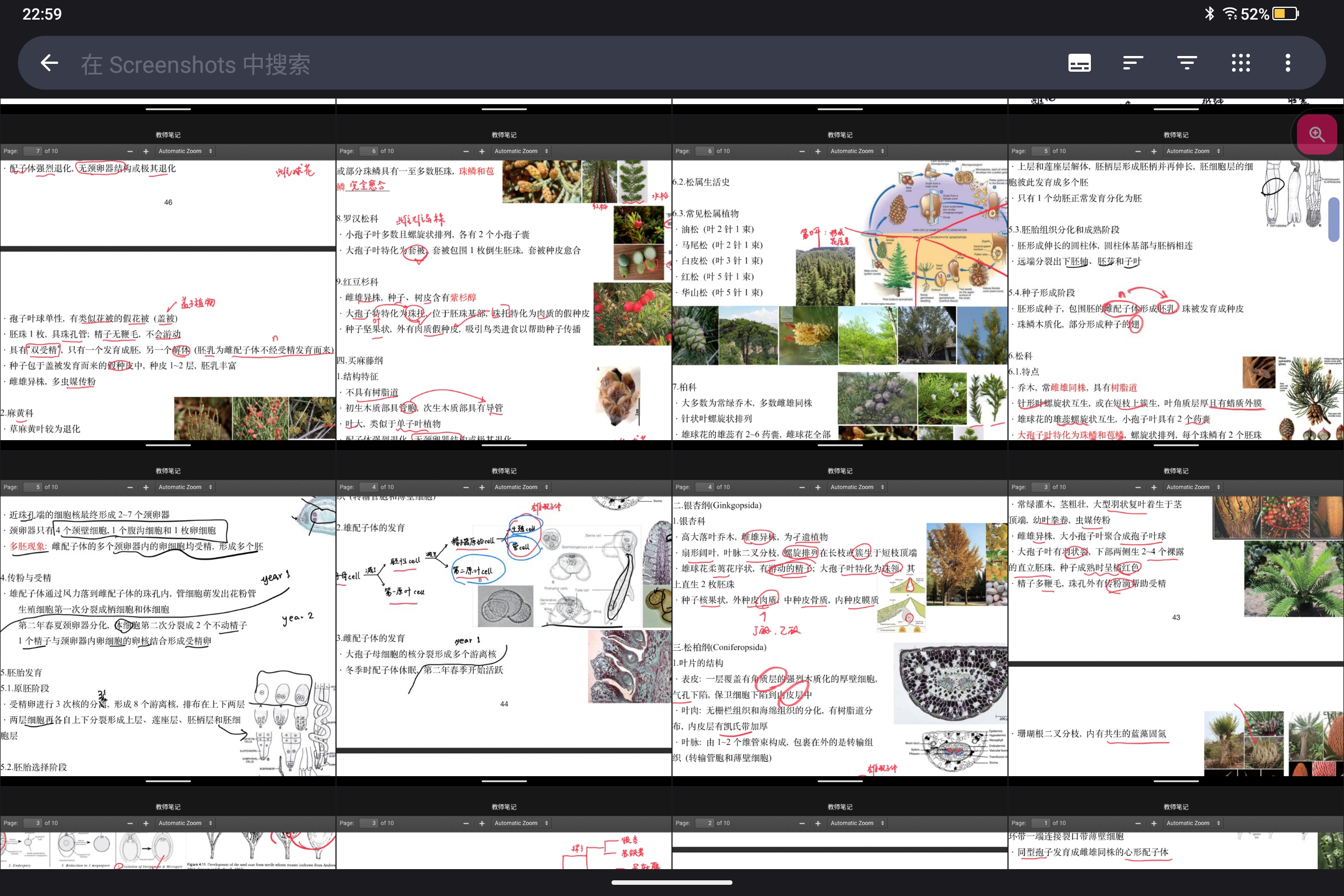Open screenshot showing 银杏纲 Ginkgopsida notes
The height and width of the screenshot is (896, 1344).
(x=840, y=608)
